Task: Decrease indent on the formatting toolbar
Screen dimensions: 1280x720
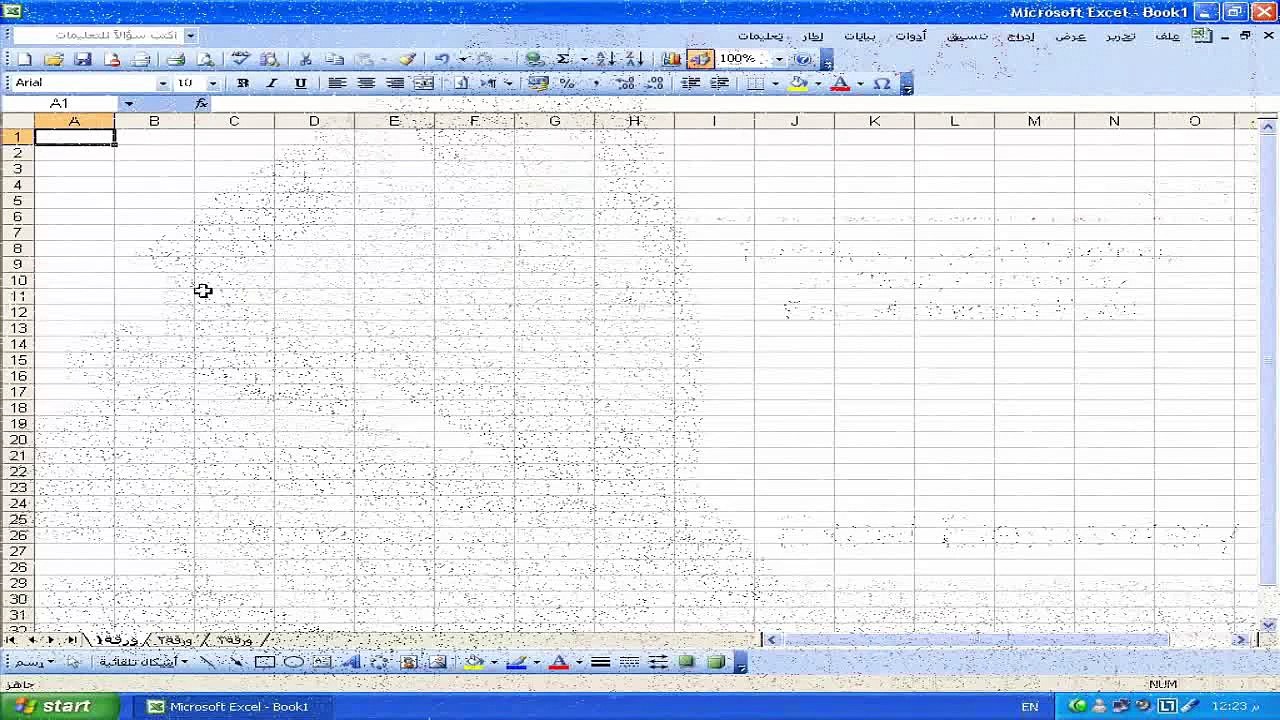Action: pyautogui.click(x=690, y=84)
